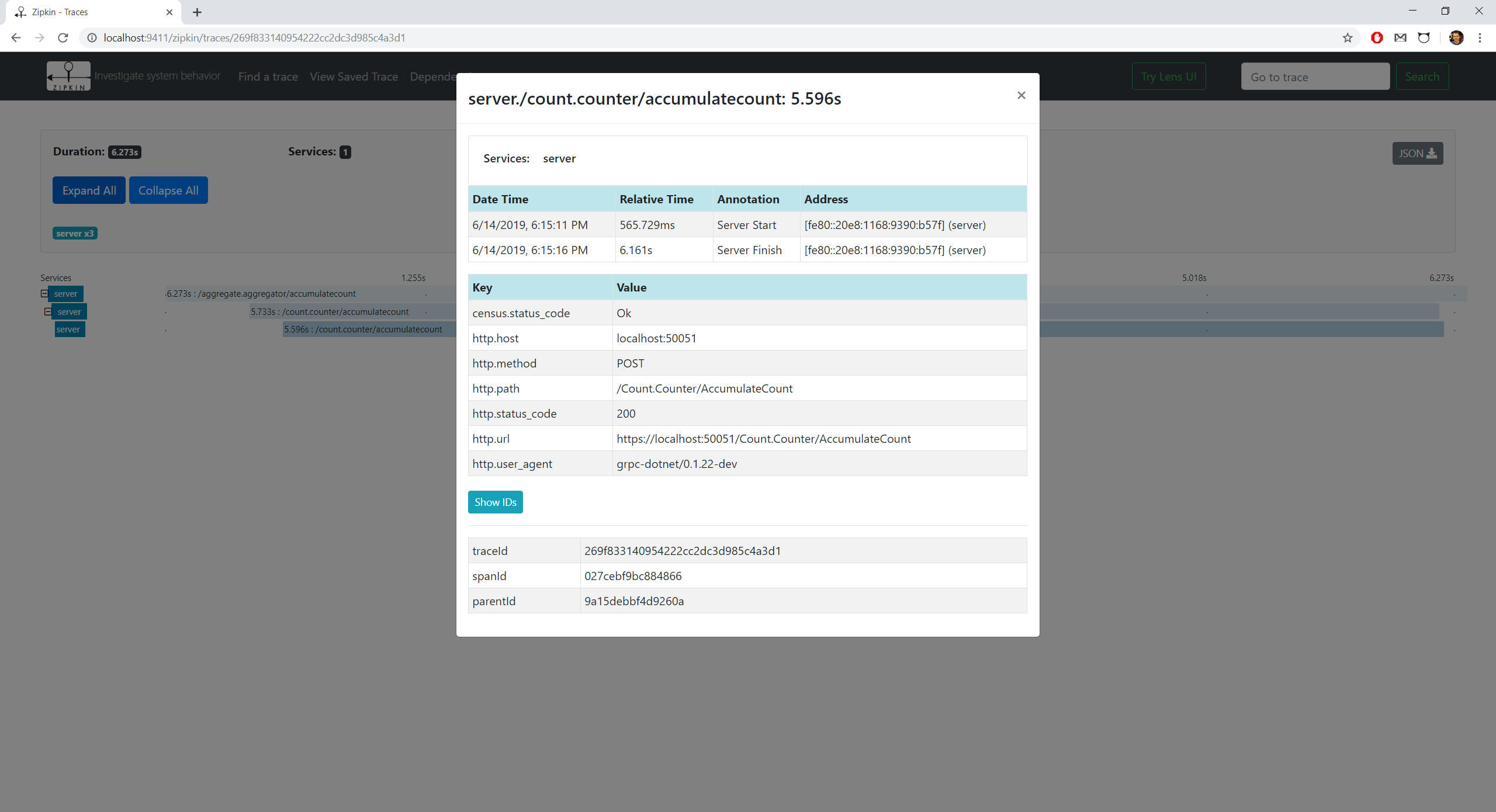Viewport: 1496px width, 812px height.
Task: Click the Search button in header
Action: tap(1422, 77)
